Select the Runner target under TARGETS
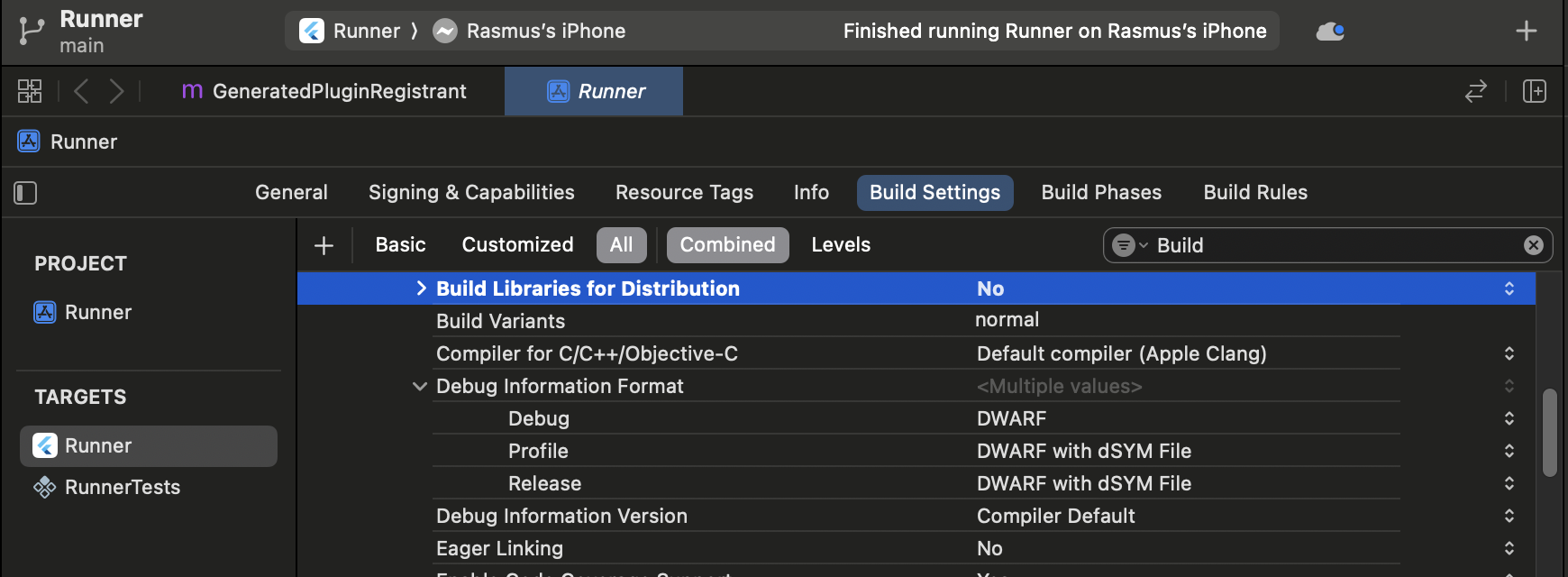1568x577 pixels. [149, 446]
